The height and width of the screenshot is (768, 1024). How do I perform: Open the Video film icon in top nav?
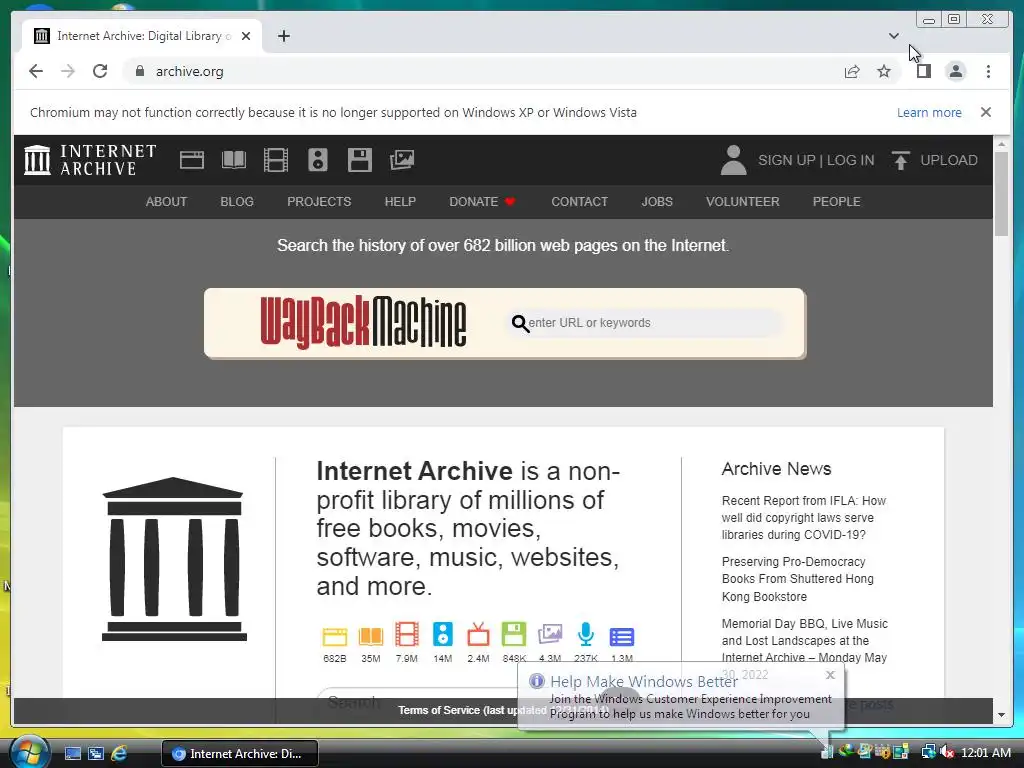click(x=276, y=160)
